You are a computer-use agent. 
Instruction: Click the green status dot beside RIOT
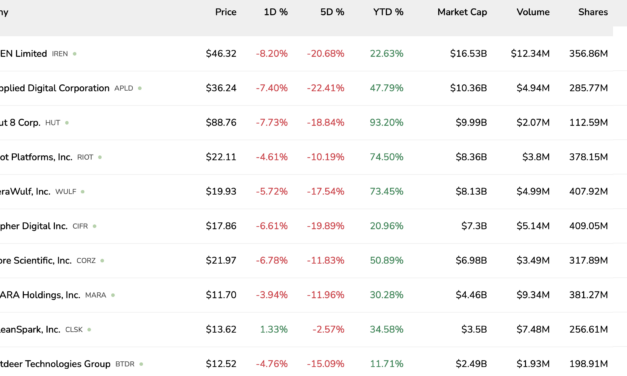(x=100, y=157)
